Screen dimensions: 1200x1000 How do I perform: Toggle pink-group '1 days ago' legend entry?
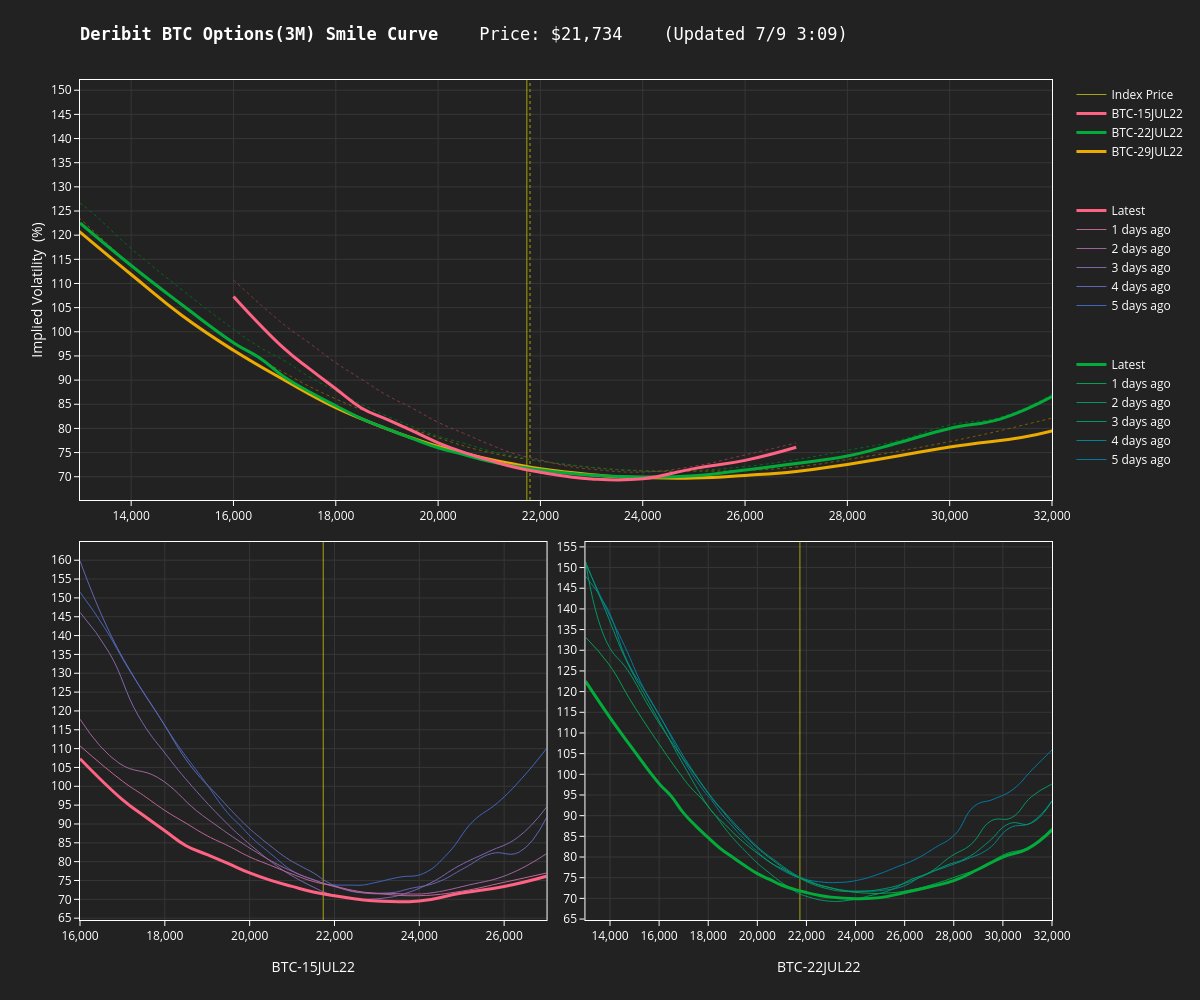pos(1123,230)
